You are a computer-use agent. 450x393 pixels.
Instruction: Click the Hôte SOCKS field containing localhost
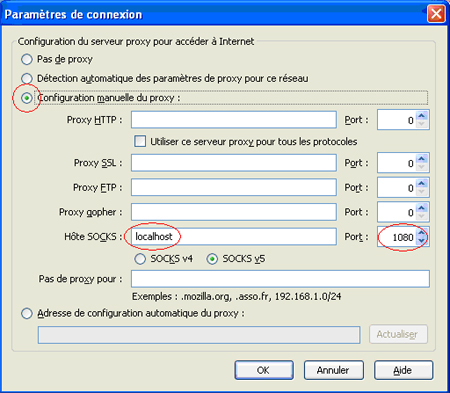click(234, 237)
